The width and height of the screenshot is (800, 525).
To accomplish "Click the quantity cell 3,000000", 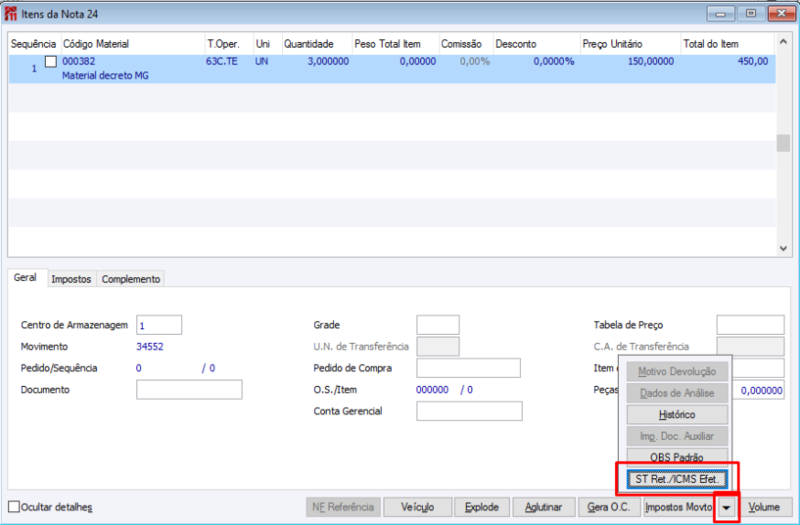I will coord(328,61).
